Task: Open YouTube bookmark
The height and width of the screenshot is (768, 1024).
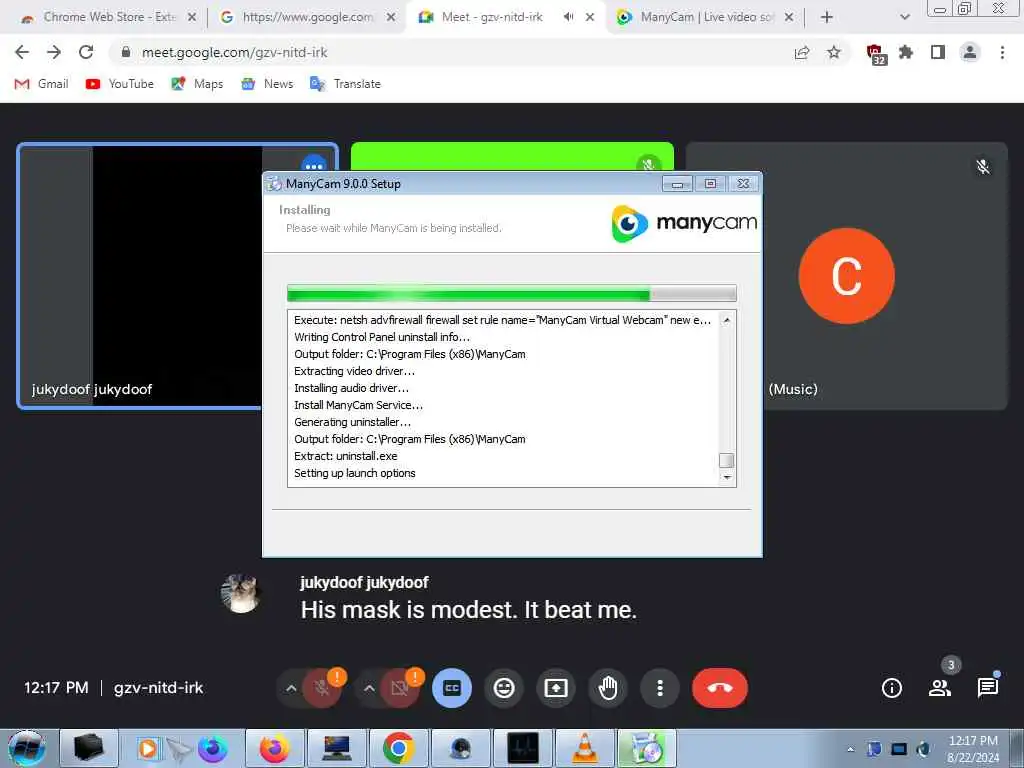Action: [120, 84]
